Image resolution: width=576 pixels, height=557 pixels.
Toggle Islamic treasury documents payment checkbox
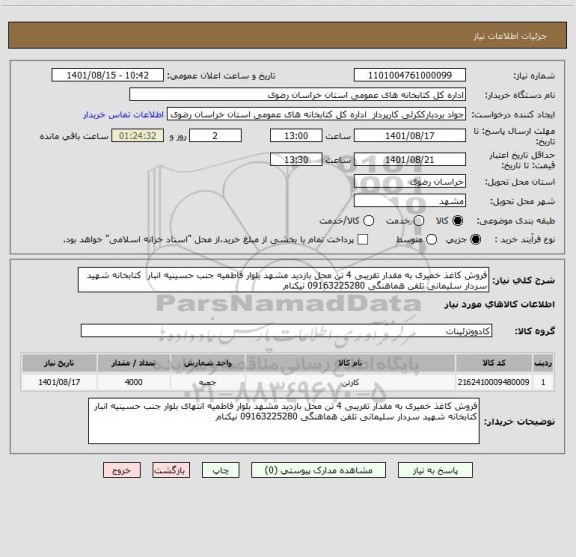point(363,240)
